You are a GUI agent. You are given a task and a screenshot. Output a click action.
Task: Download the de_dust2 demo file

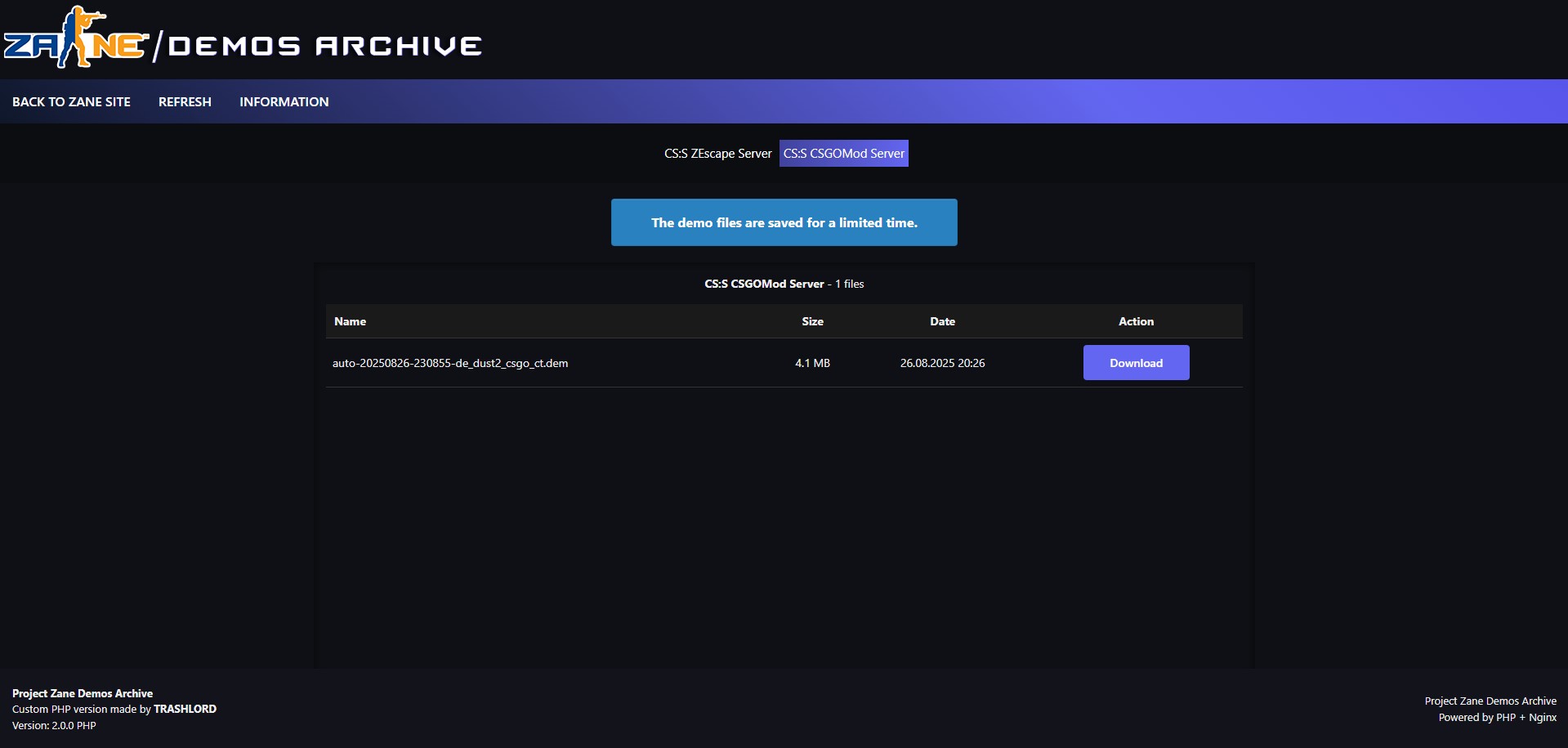pos(1136,363)
